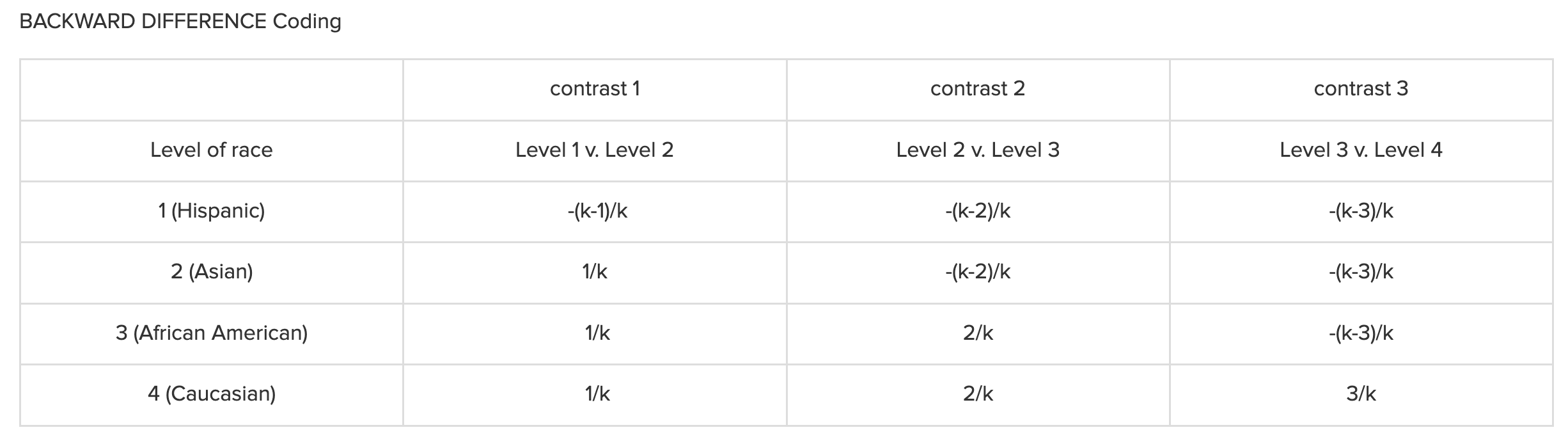Select the 4 (Caucasian) row label
The image size is (1568, 439).
(x=211, y=394)
